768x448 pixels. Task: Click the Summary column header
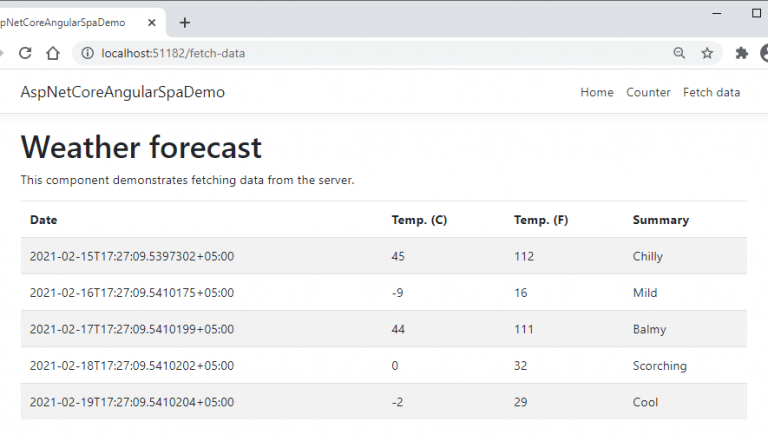[660, 220]
